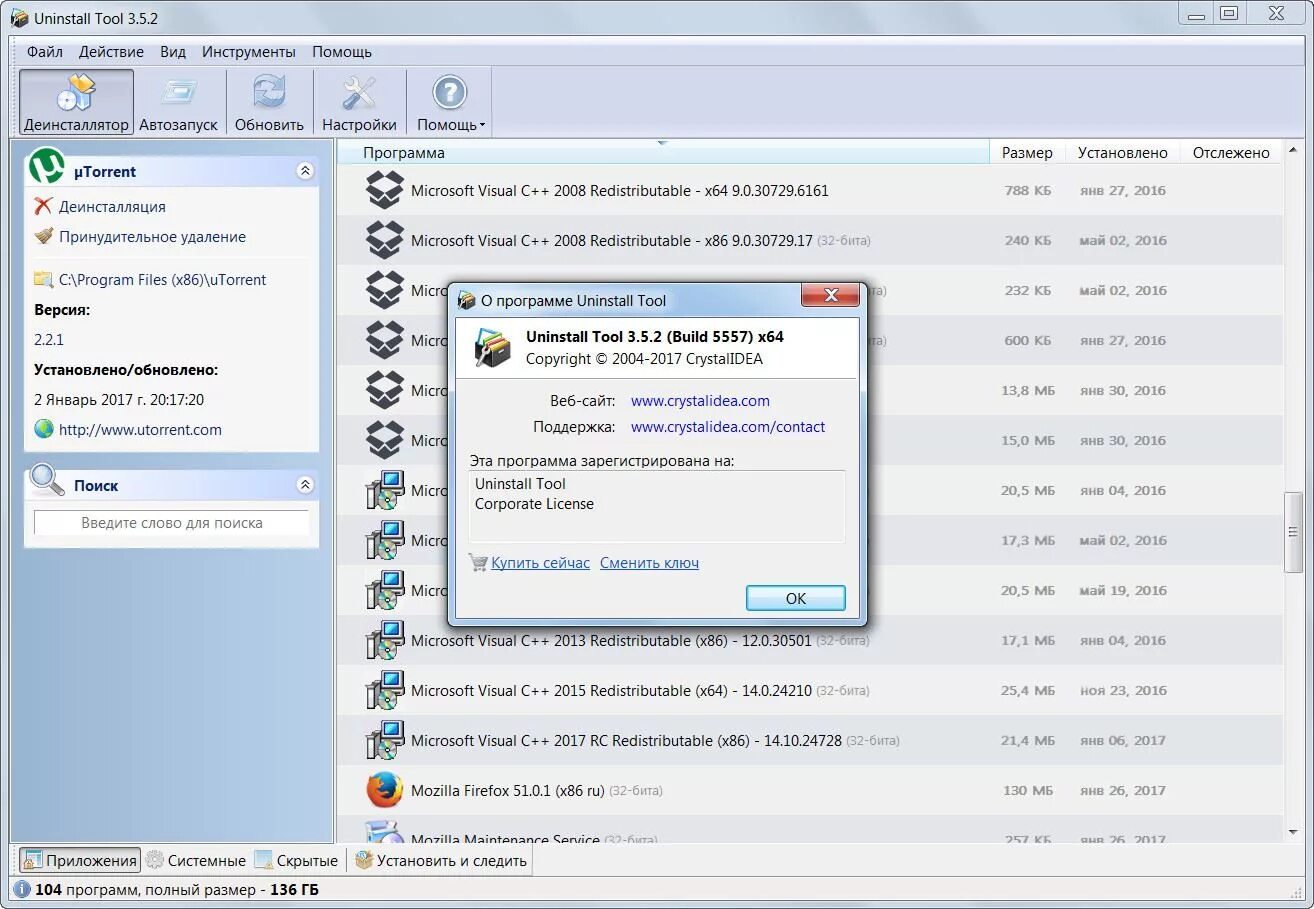Open www.crystalidea.com website link

[x=700, y=400]
